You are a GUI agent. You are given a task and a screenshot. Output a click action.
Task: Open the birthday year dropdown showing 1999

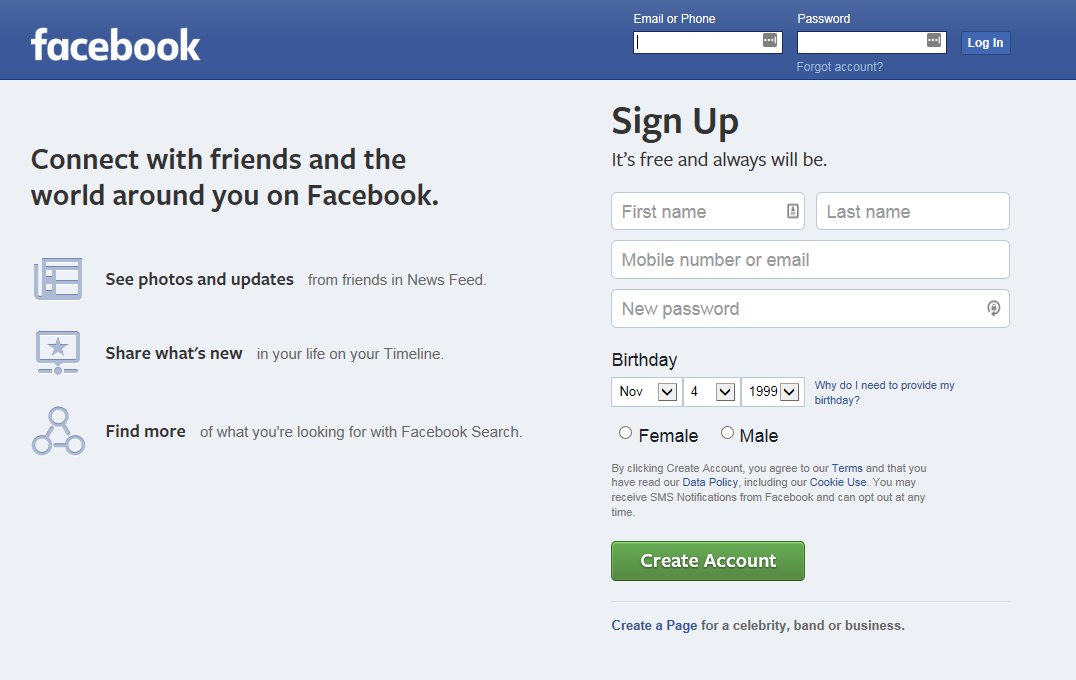[x=773, y=392]
